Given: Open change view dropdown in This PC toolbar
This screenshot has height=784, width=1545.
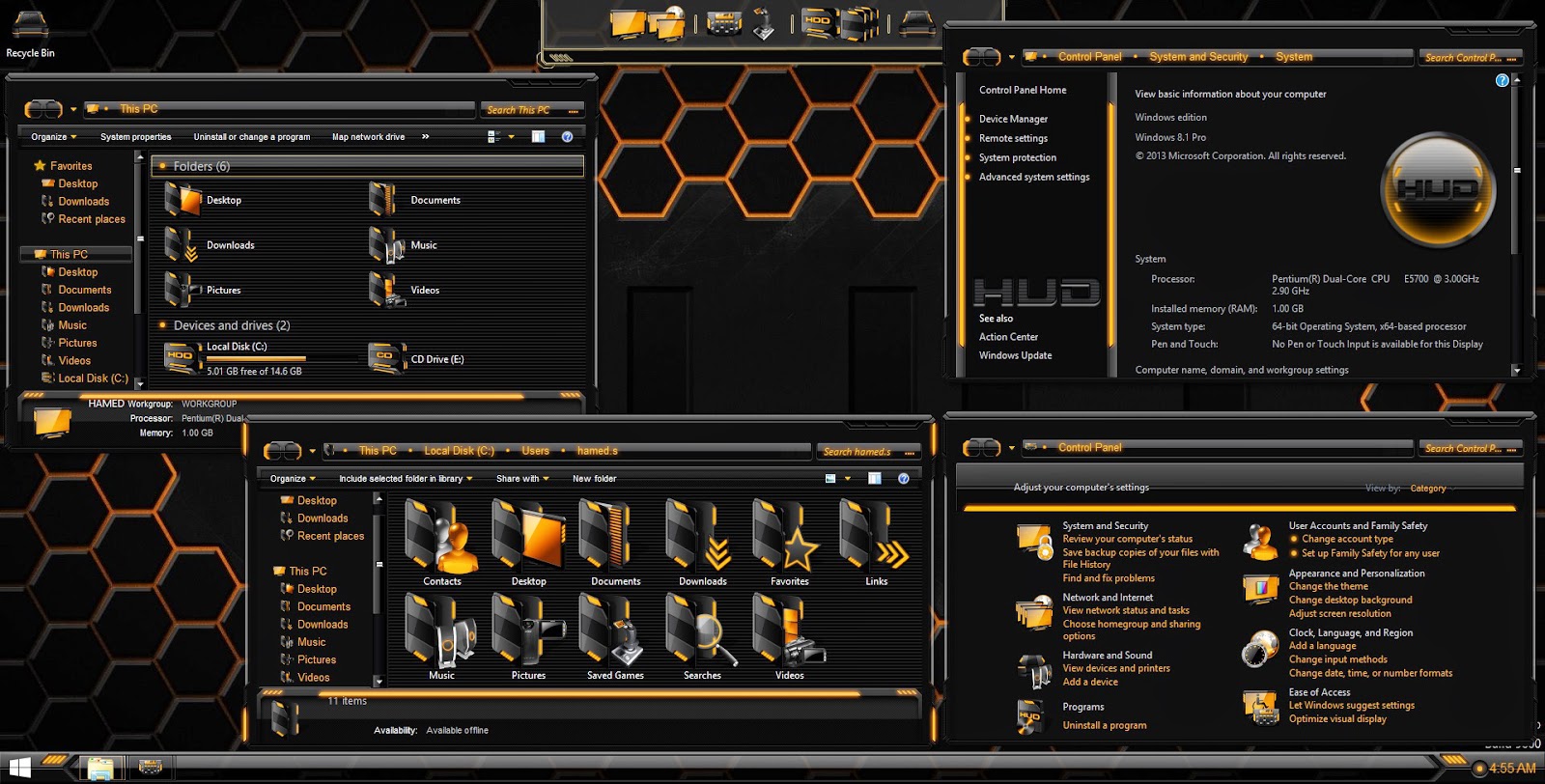Looking at the screenshot, I should tap(511, 137).
